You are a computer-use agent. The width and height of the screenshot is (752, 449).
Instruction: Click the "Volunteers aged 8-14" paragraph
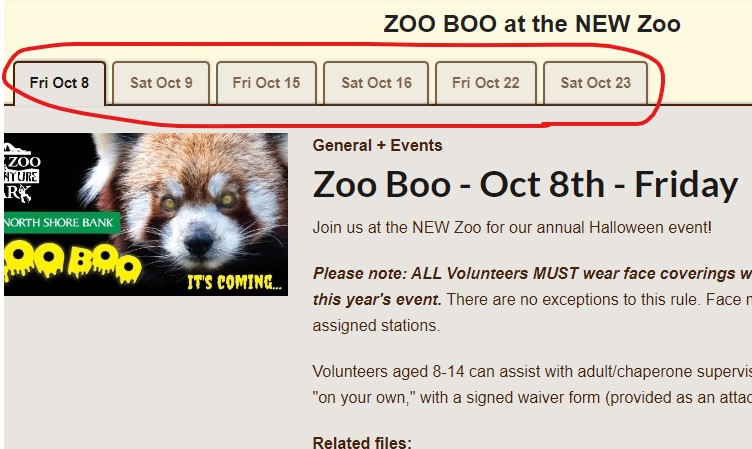[530, 370]
